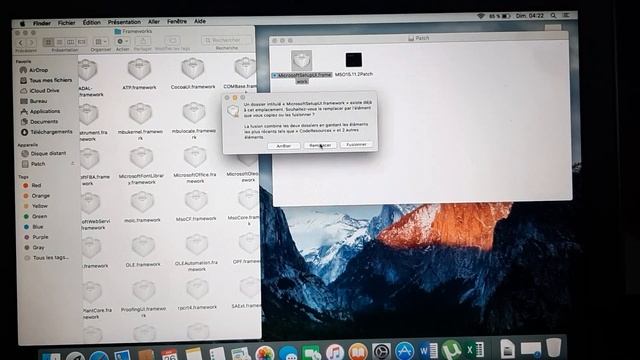Open the Trash in the Dock
This screenshot has width=640, height=360.
coord(553,348)
